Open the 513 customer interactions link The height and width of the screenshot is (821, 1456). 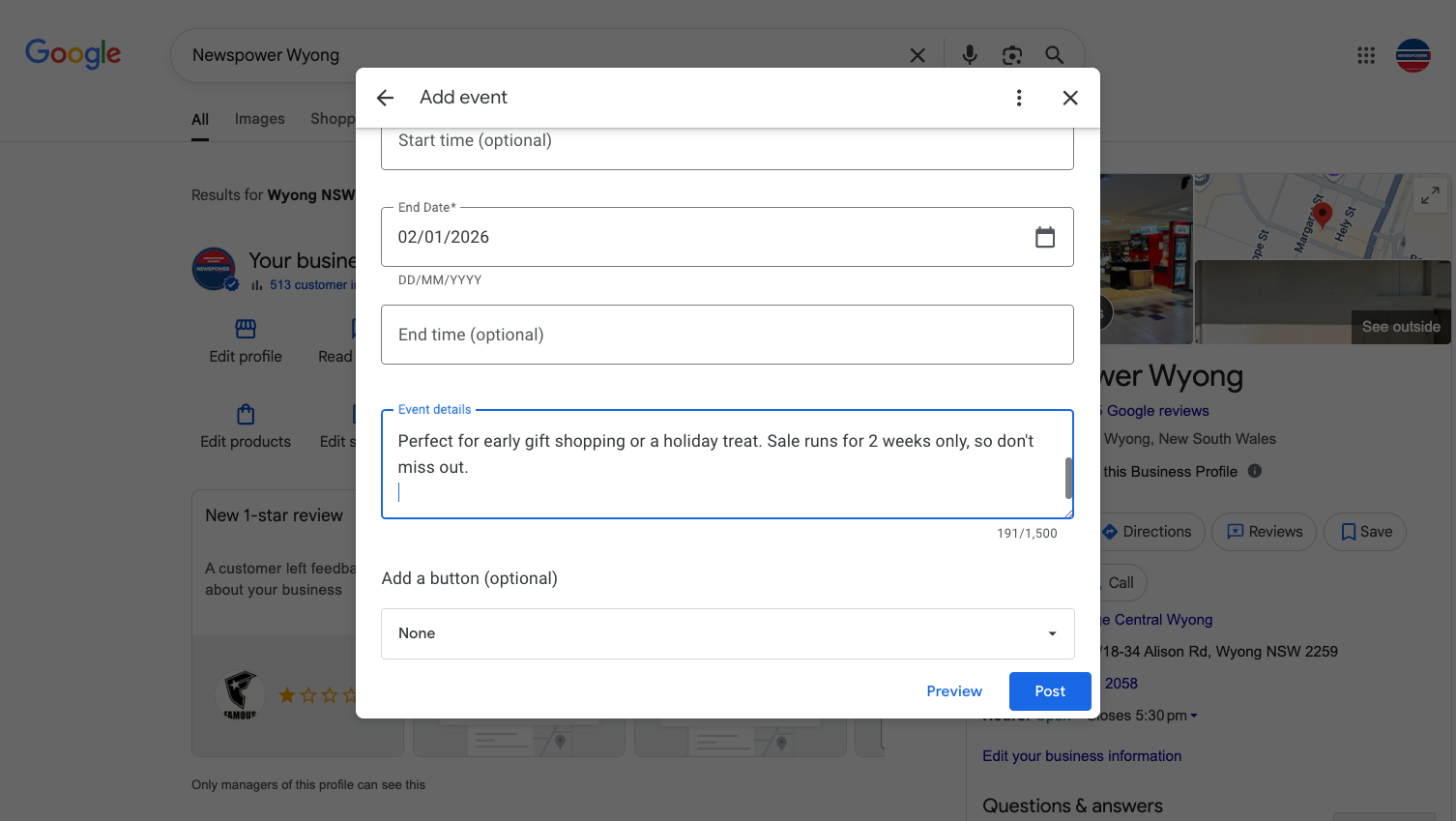[x=312, y=285]
